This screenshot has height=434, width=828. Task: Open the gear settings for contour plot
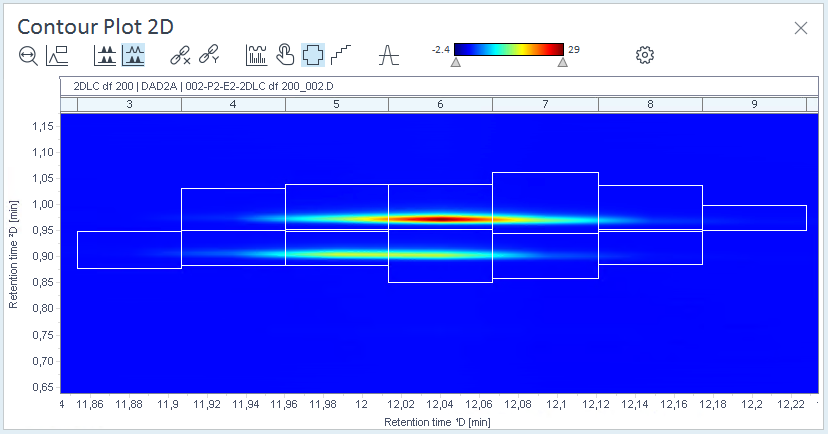(645, 55)
